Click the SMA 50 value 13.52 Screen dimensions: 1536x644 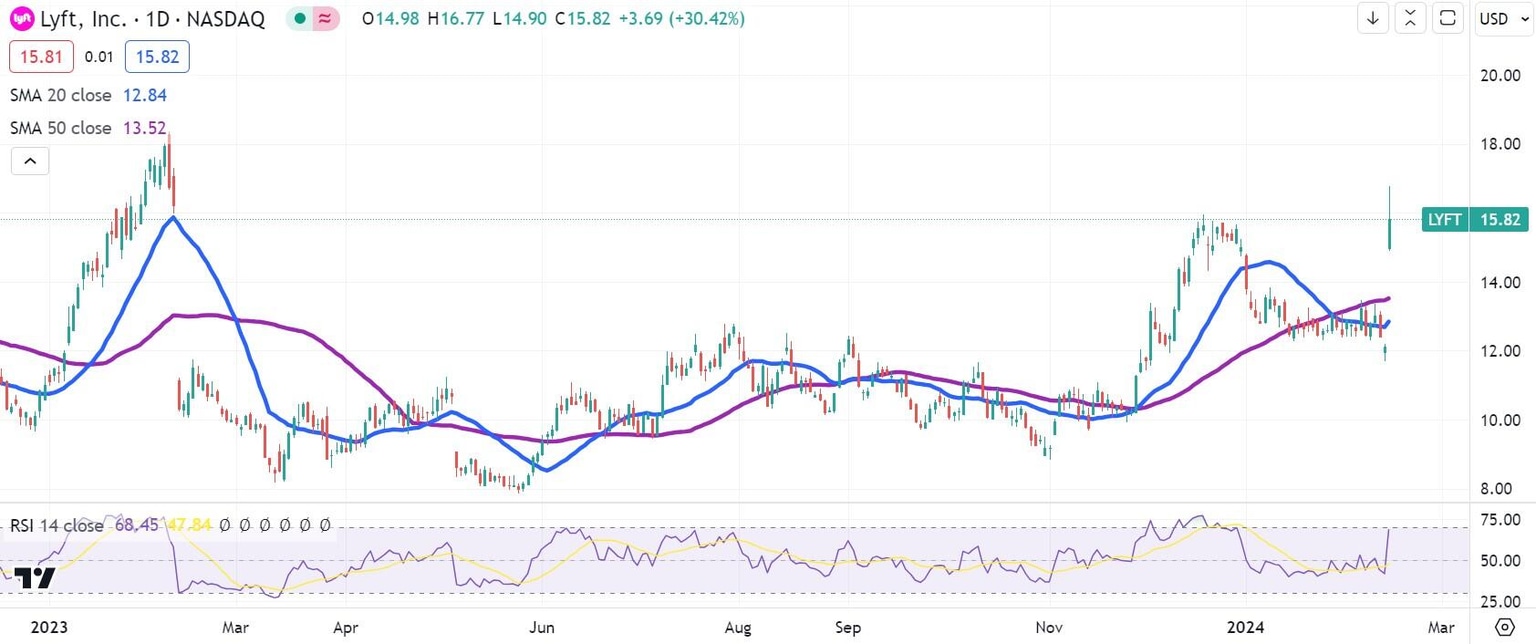click(144, 128)
